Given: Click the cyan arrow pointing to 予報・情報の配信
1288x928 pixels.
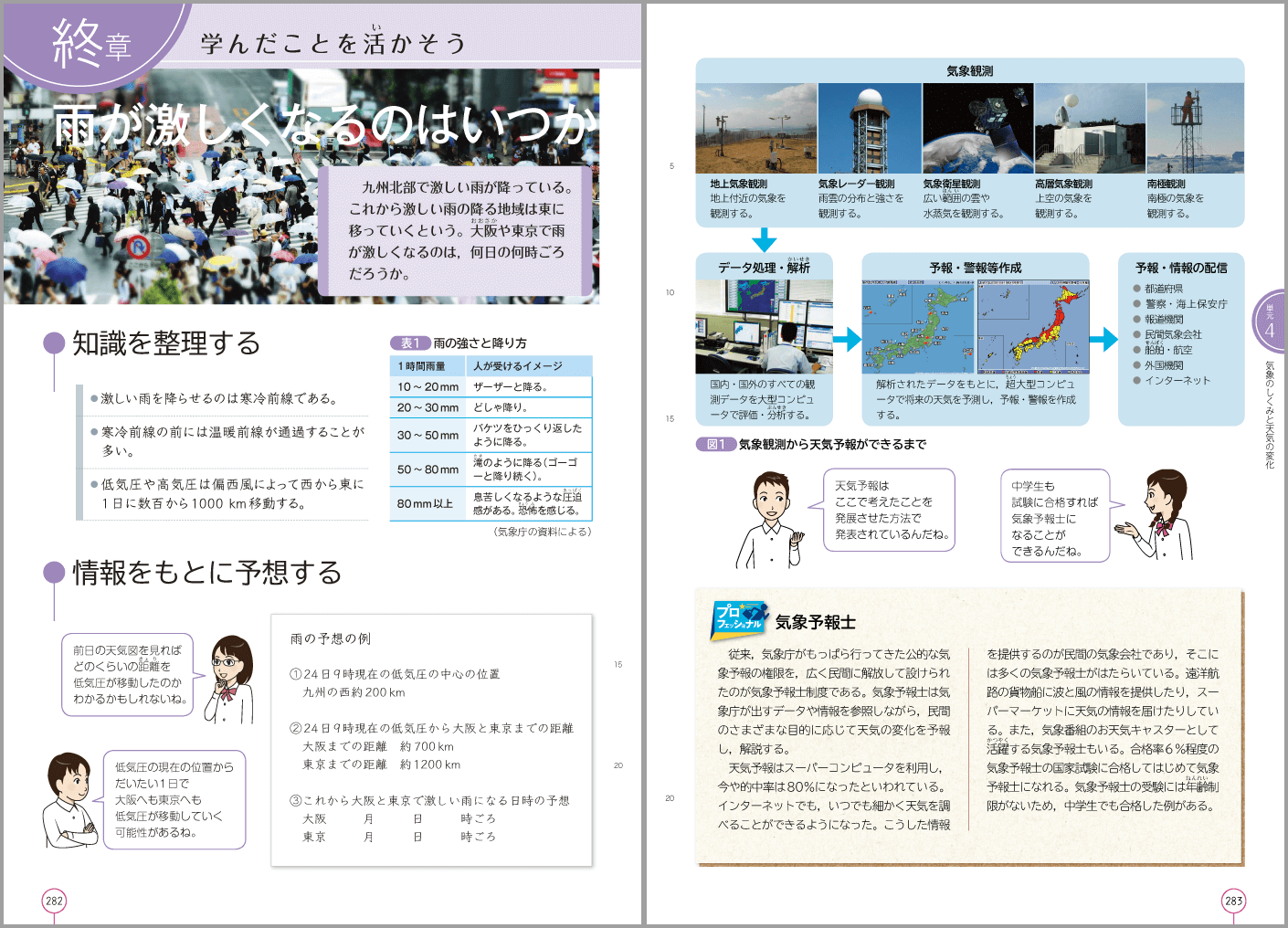Looking at the screenshot, I should pos(1103,339).
